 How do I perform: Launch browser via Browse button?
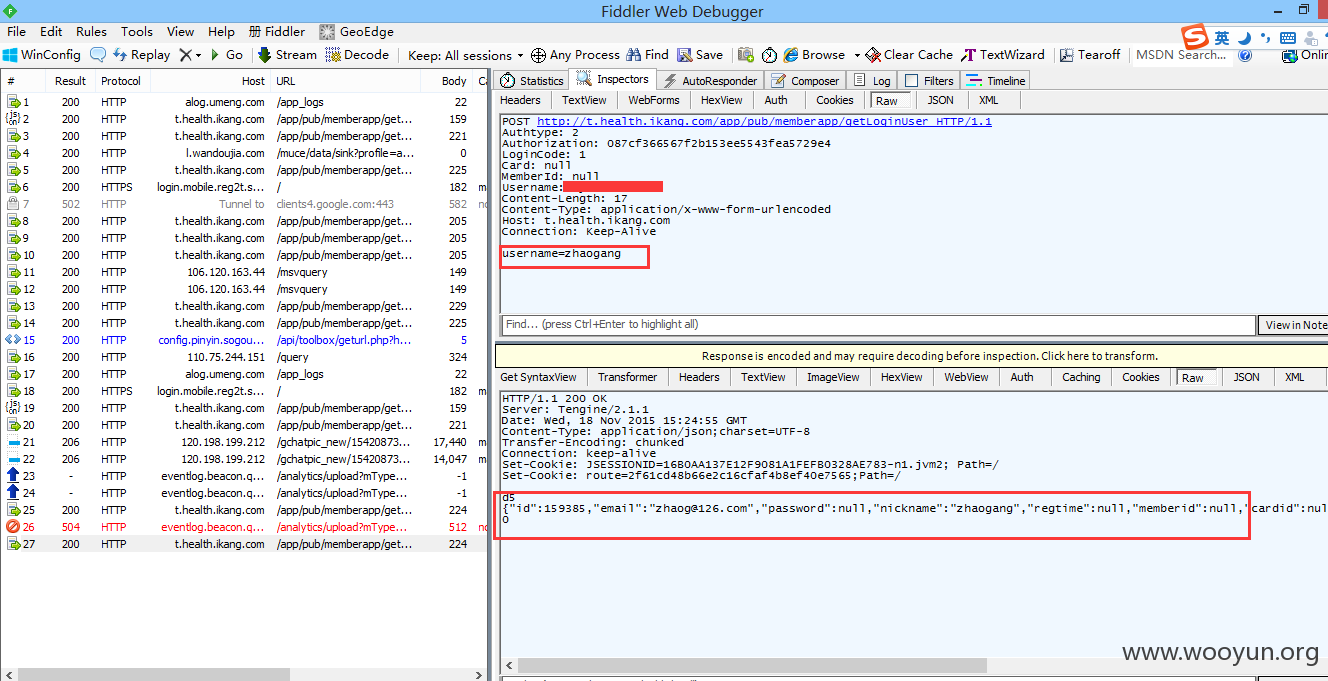click(814, 55)
